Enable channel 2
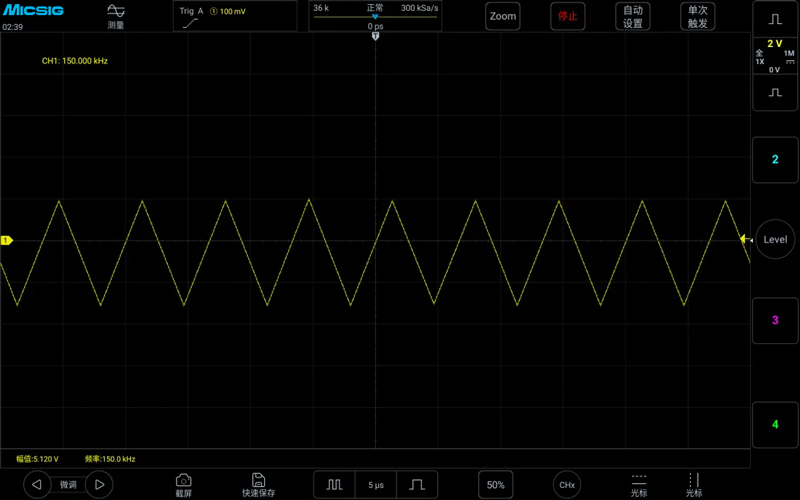800x500 pixels. tap(775, 160)
